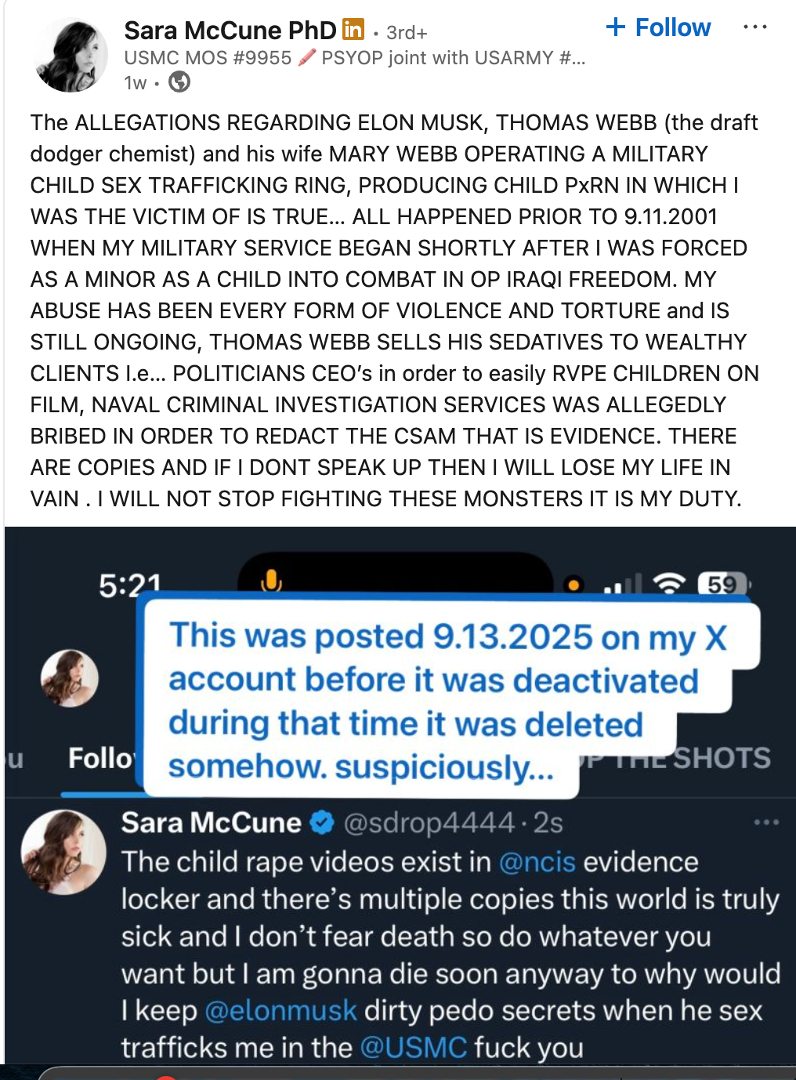The image size is (796, 1080).
Task: Click the @ncis mention link
Action: (536, 862)
